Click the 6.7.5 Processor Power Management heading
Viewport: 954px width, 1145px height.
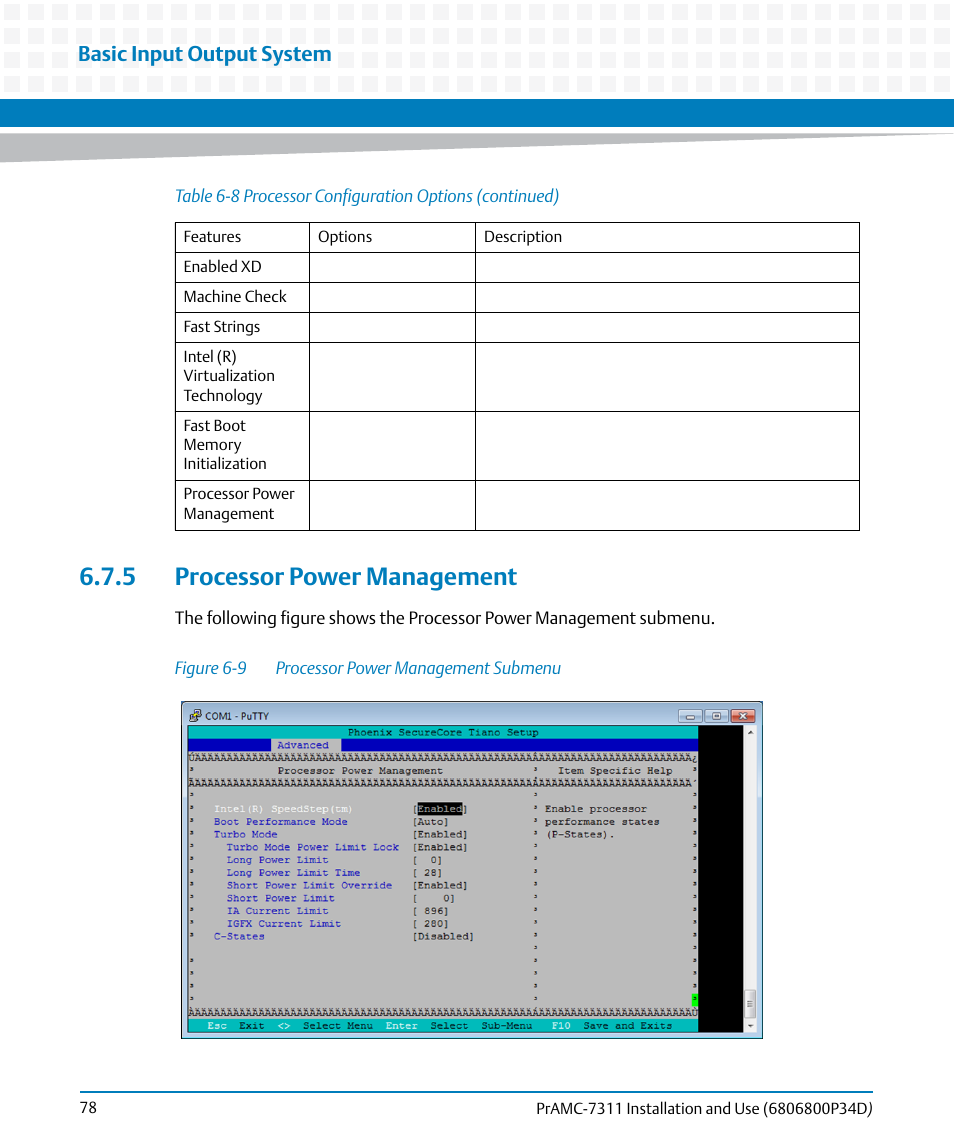298,577
